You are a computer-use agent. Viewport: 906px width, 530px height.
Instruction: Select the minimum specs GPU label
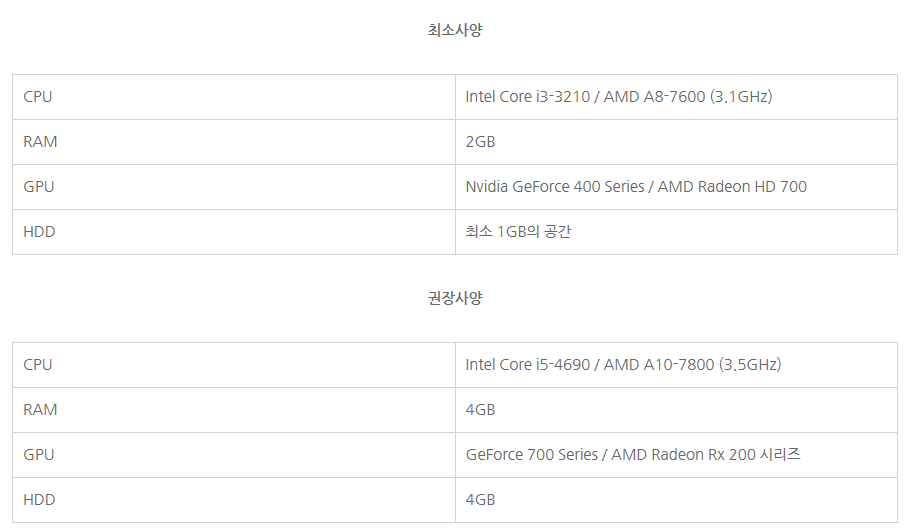tap(39, 187)
